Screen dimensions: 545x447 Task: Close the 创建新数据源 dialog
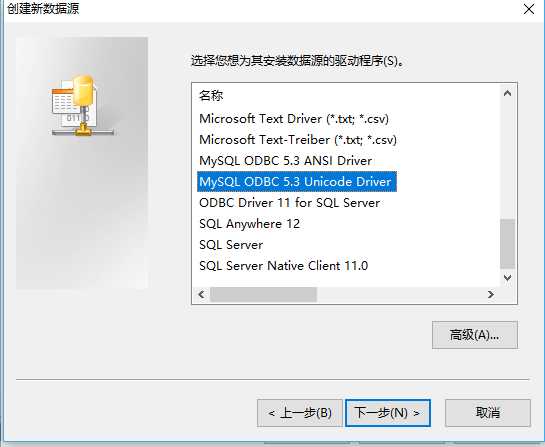coord(529,9)
